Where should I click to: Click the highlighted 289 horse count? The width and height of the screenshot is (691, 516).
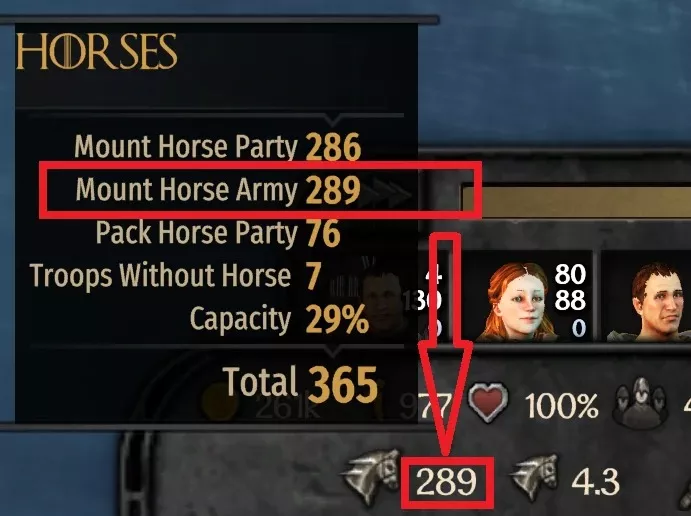tap(446, 482)
